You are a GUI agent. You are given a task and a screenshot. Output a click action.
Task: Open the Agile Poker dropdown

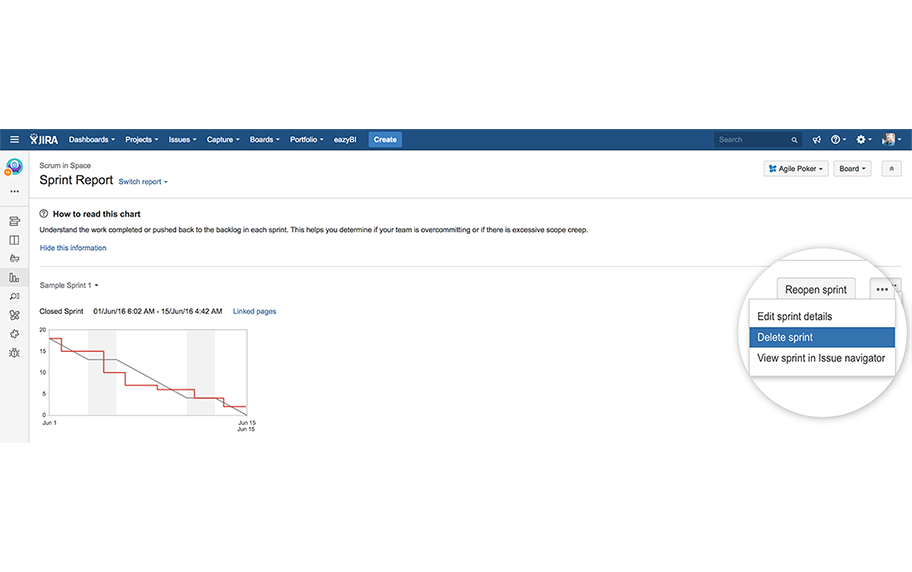796,169
